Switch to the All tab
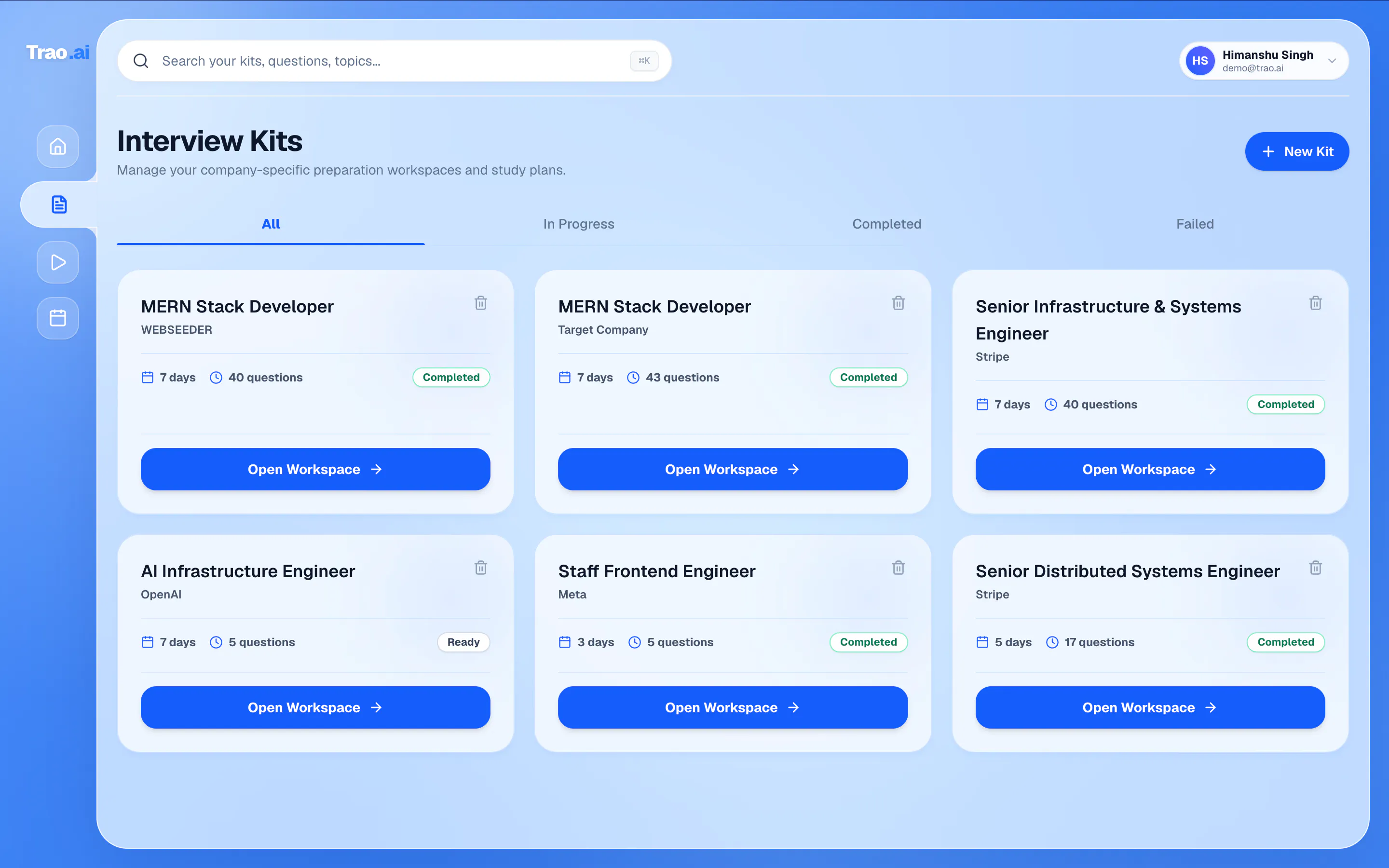The width and height of the screenshot is (1389, 868). (271, 224)
